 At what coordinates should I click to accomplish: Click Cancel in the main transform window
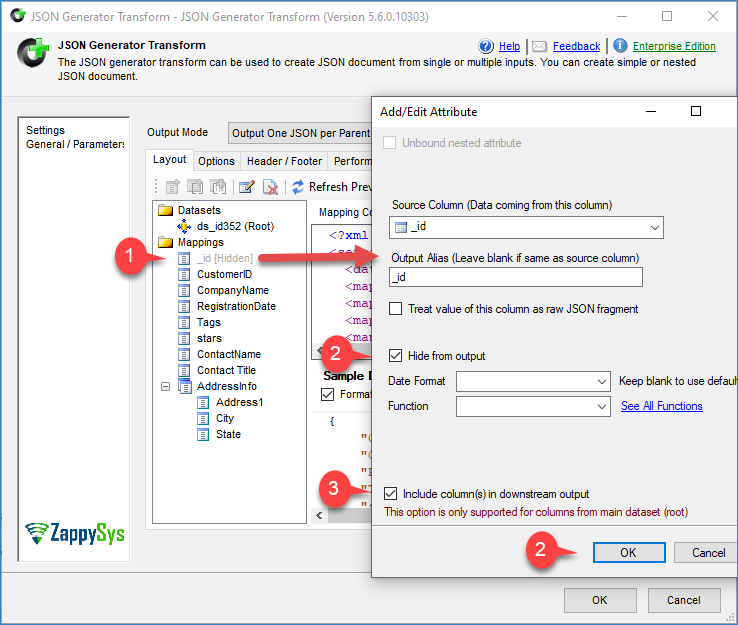pyautogui.click(x=684, y=600)
